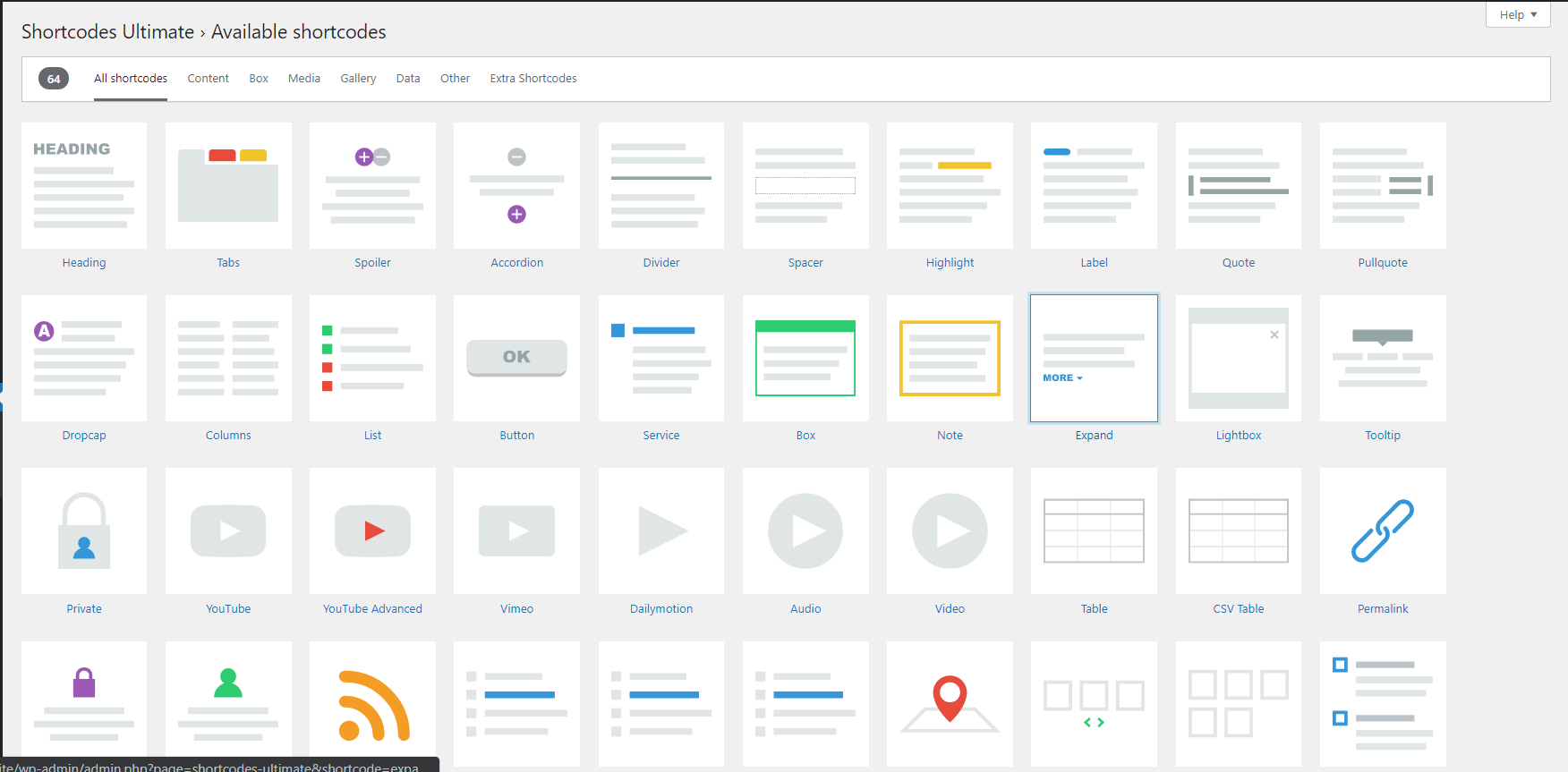
Task: Switch to the Content tab
Action: 208,79
